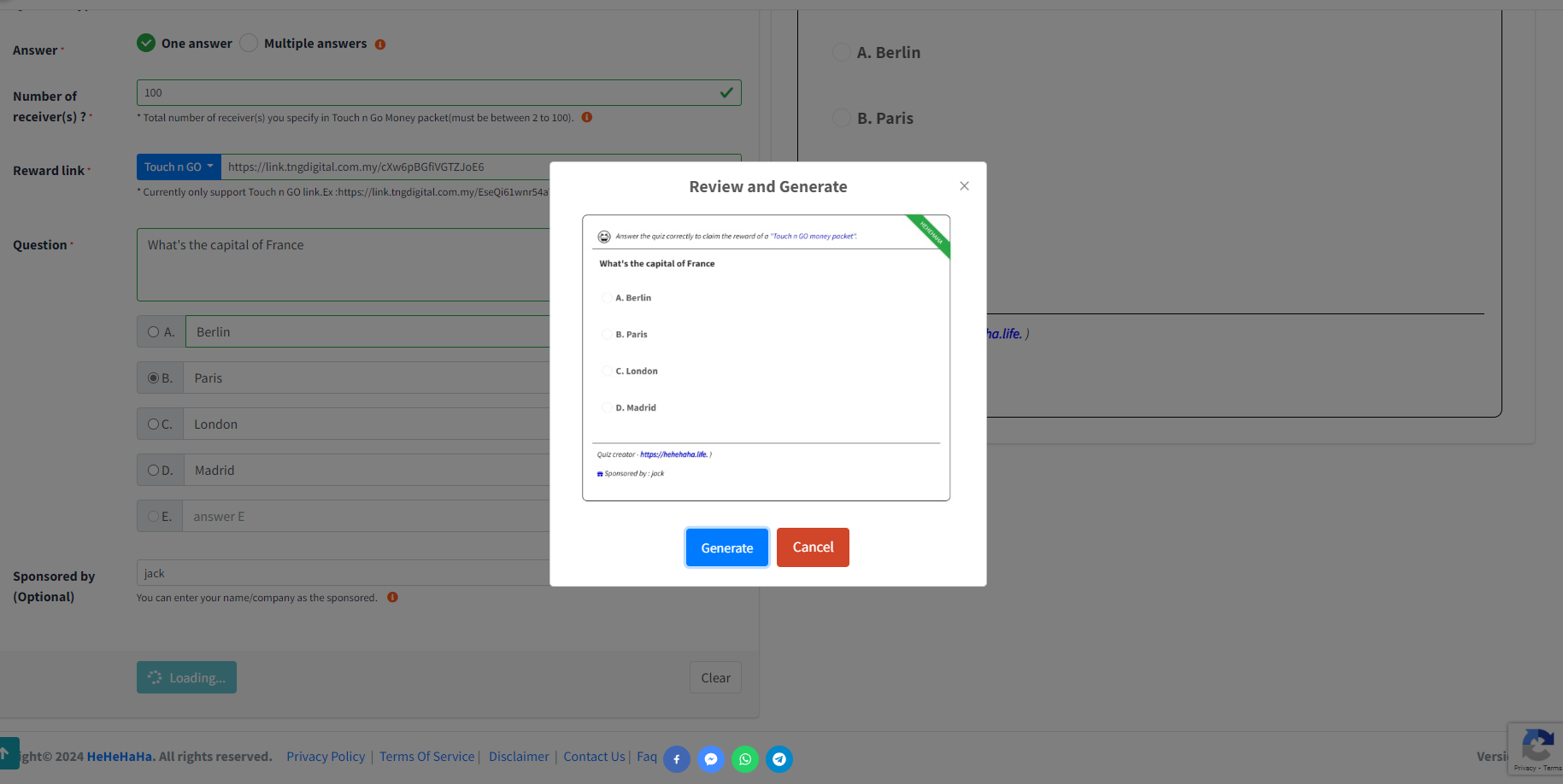Select the Multiple answers option
This screenshot has height=784, width=1563.
point(249,44)
